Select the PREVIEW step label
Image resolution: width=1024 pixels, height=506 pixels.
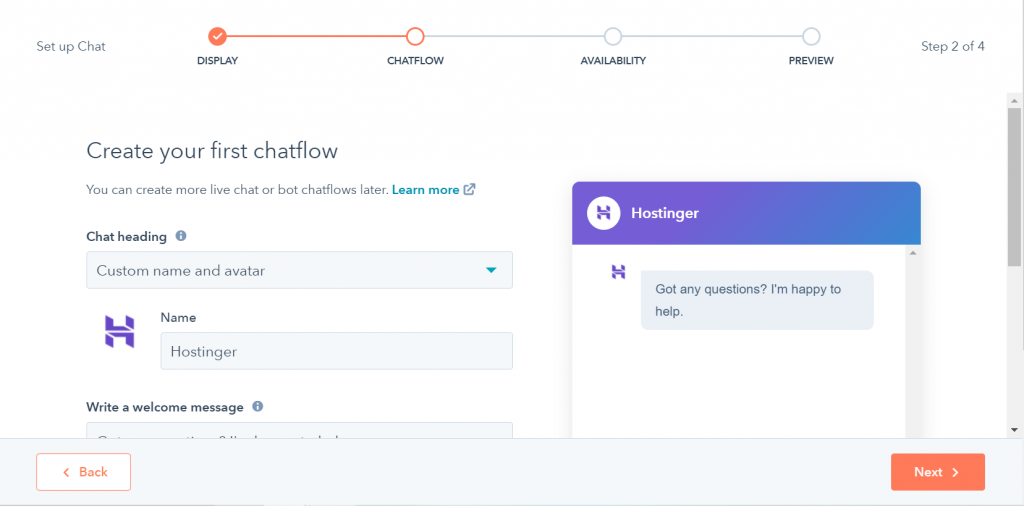811,61
